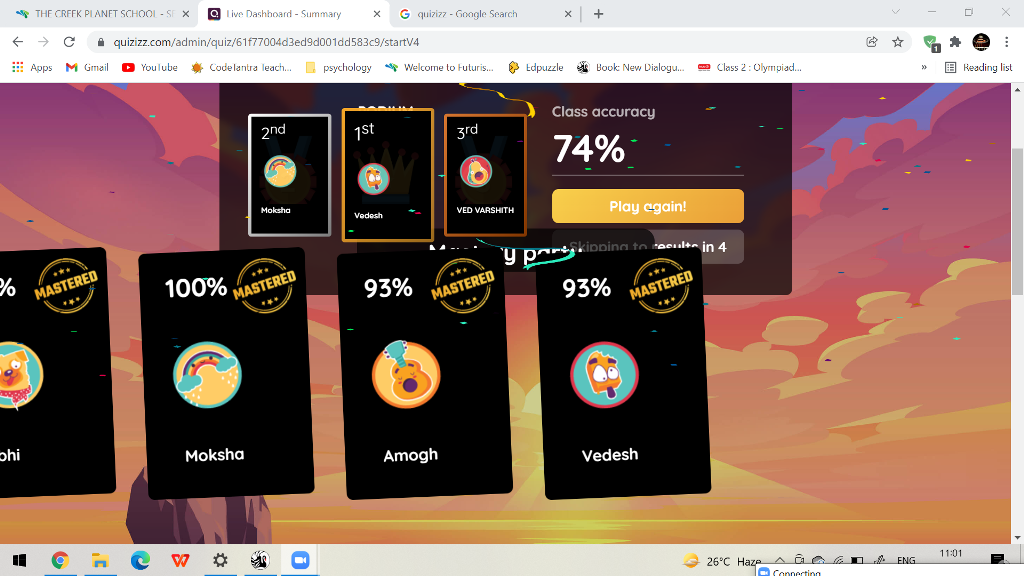Select Amogh's guitar avatar icon
Screen dimensions: 1024x576
406,375
